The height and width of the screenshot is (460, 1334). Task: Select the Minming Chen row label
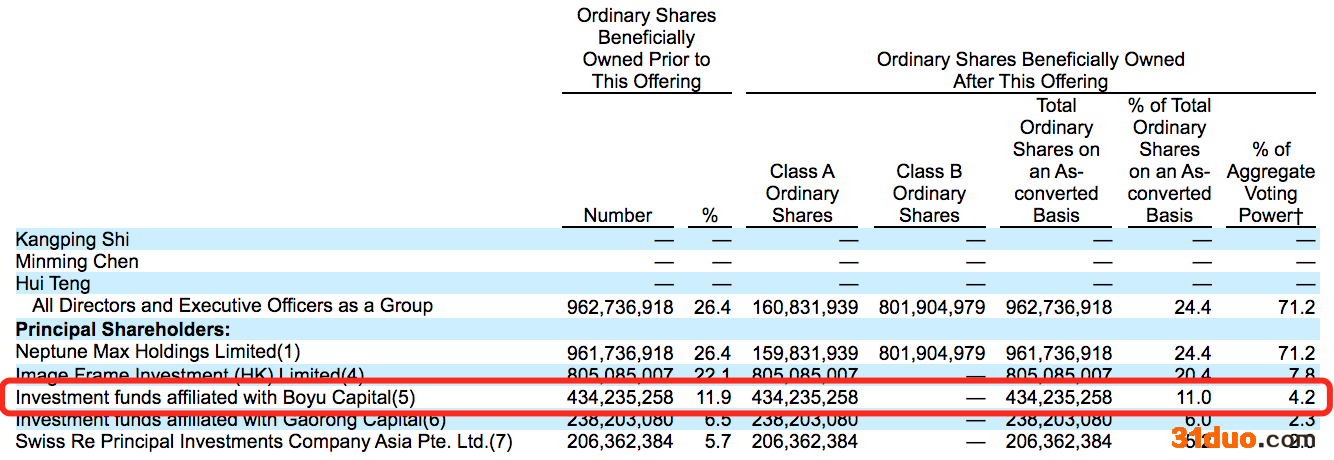[x=77, y=262]
